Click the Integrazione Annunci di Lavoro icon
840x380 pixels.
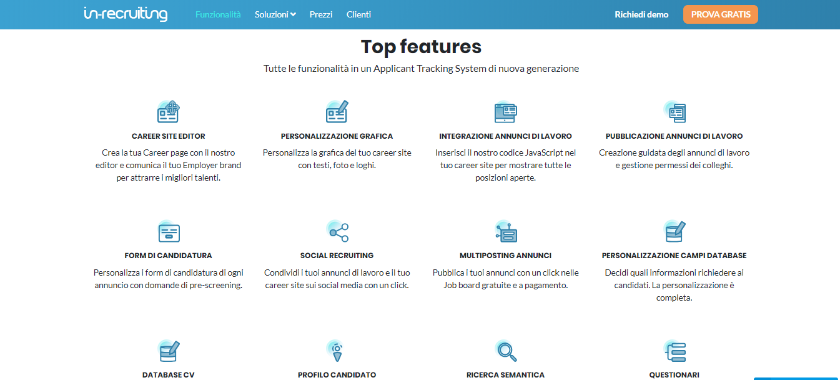click(505, 111)
